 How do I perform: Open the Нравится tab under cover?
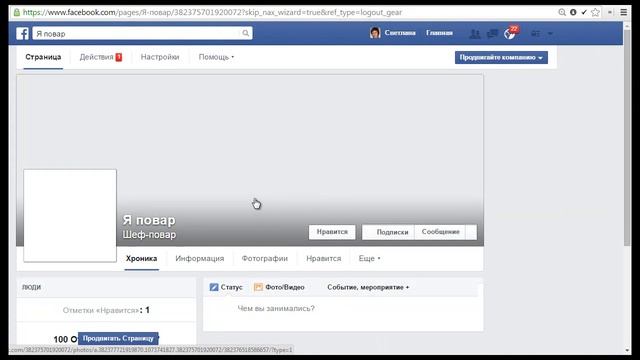point(324,258)
